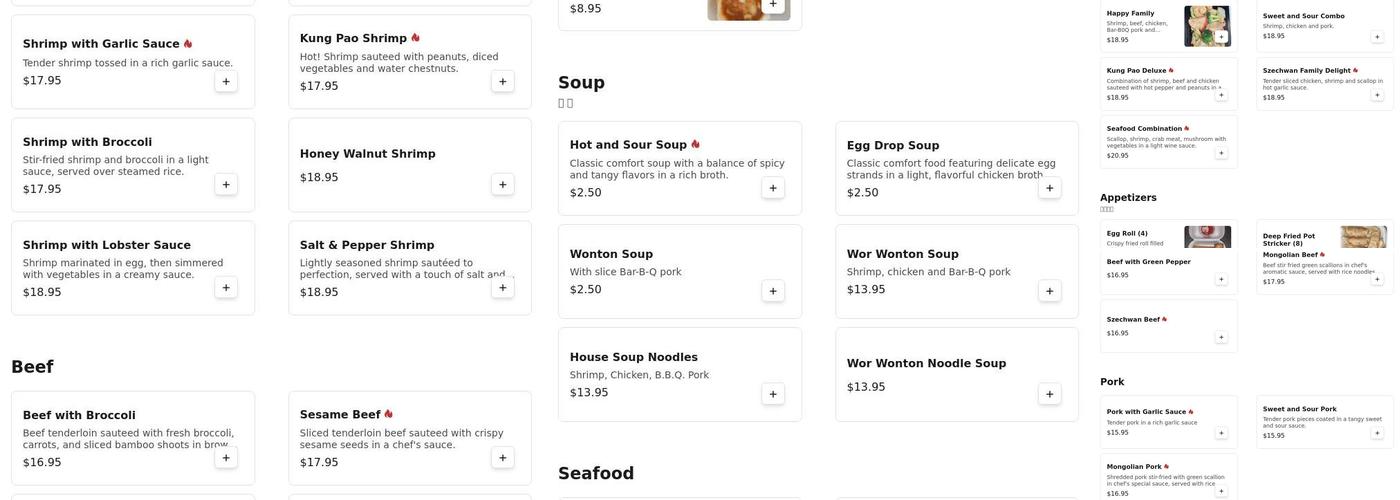Open the Deep Fried Pot Sticker photo

tap(1363, 236)
